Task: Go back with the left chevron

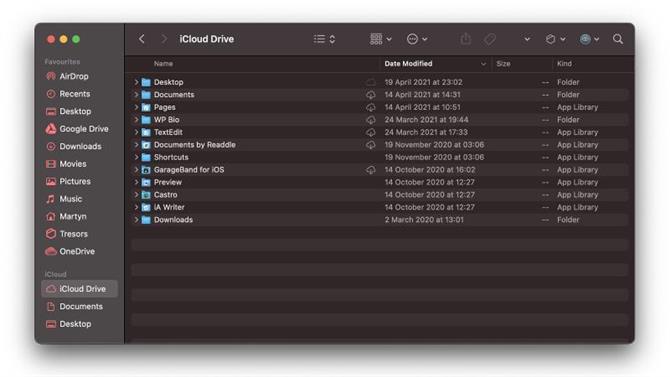Action: (x=142, y=39)
